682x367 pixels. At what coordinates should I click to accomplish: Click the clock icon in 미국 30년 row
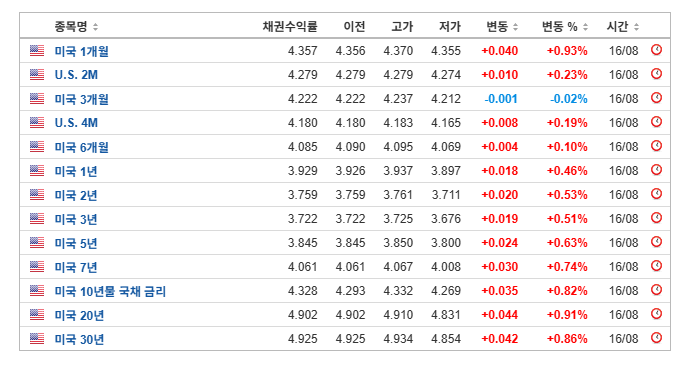656,338
